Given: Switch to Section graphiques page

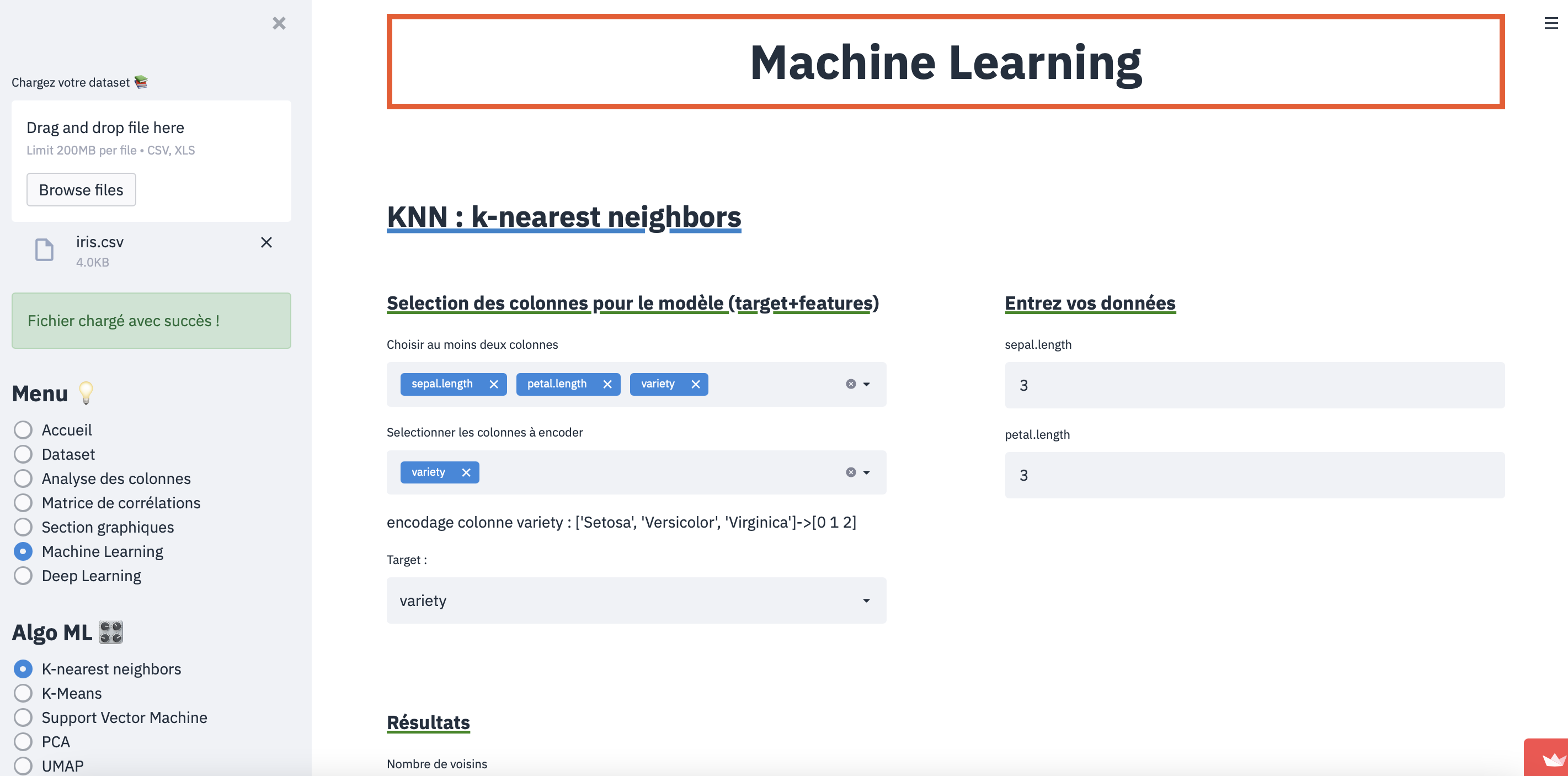Looking at the screenshot, I should click(23, 528).
